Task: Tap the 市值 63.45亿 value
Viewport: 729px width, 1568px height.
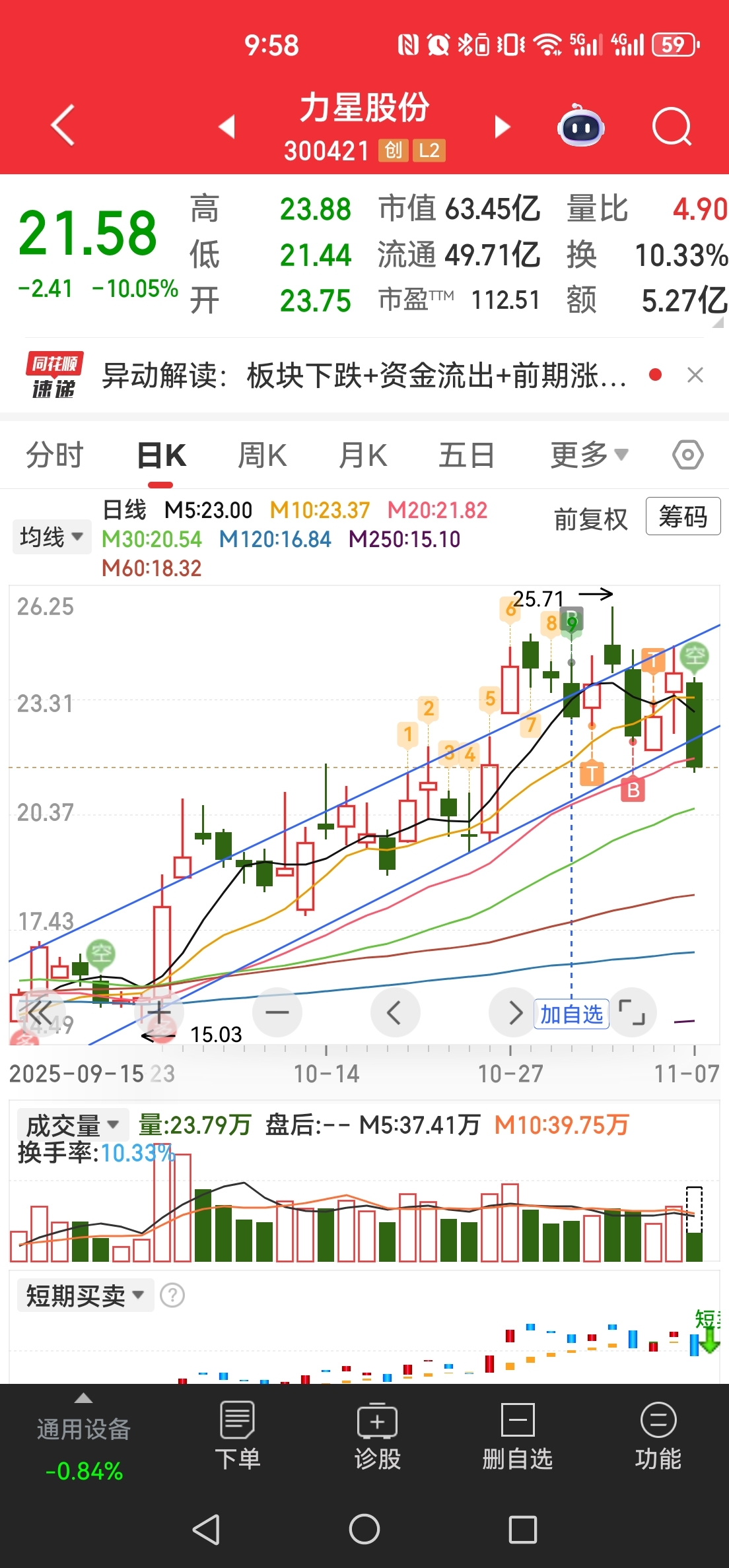Action: click(x=460, y=209)
